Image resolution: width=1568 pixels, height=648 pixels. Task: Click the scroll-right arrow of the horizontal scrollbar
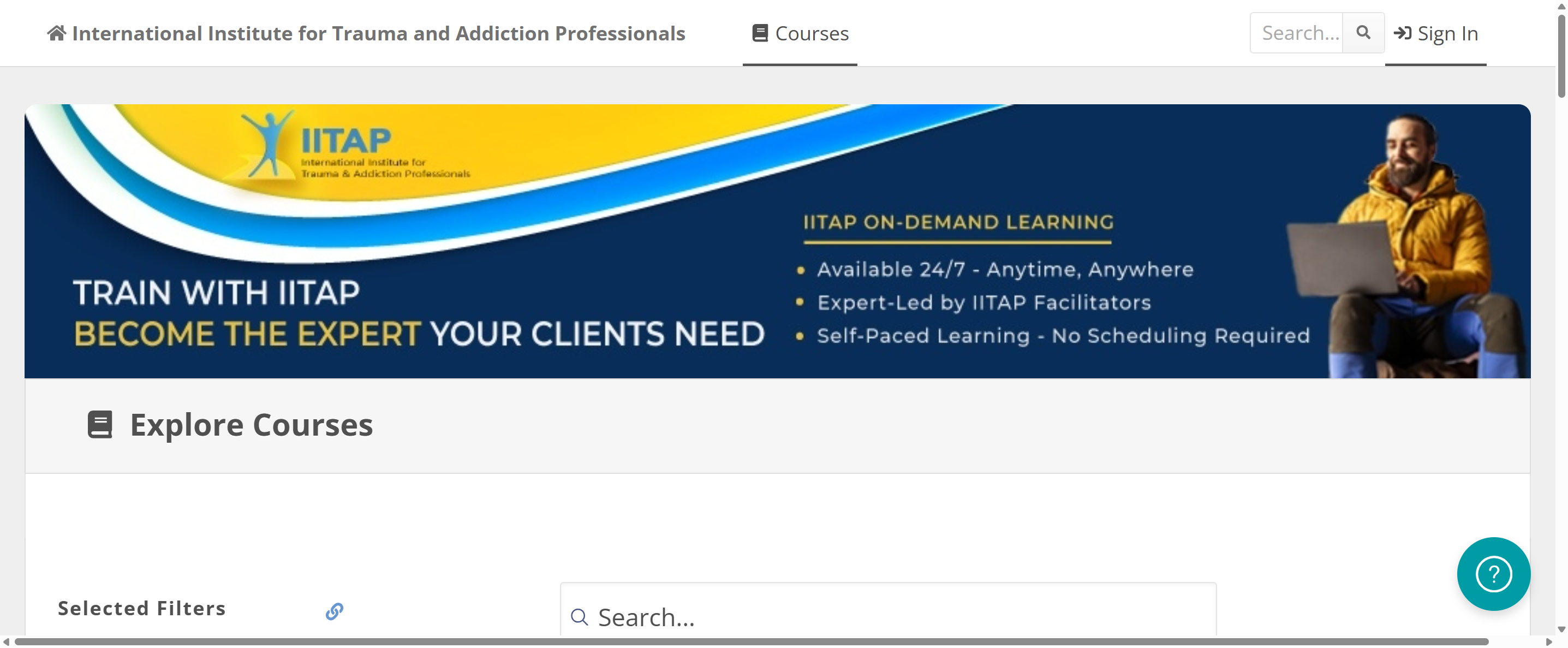pos(1549,642)
